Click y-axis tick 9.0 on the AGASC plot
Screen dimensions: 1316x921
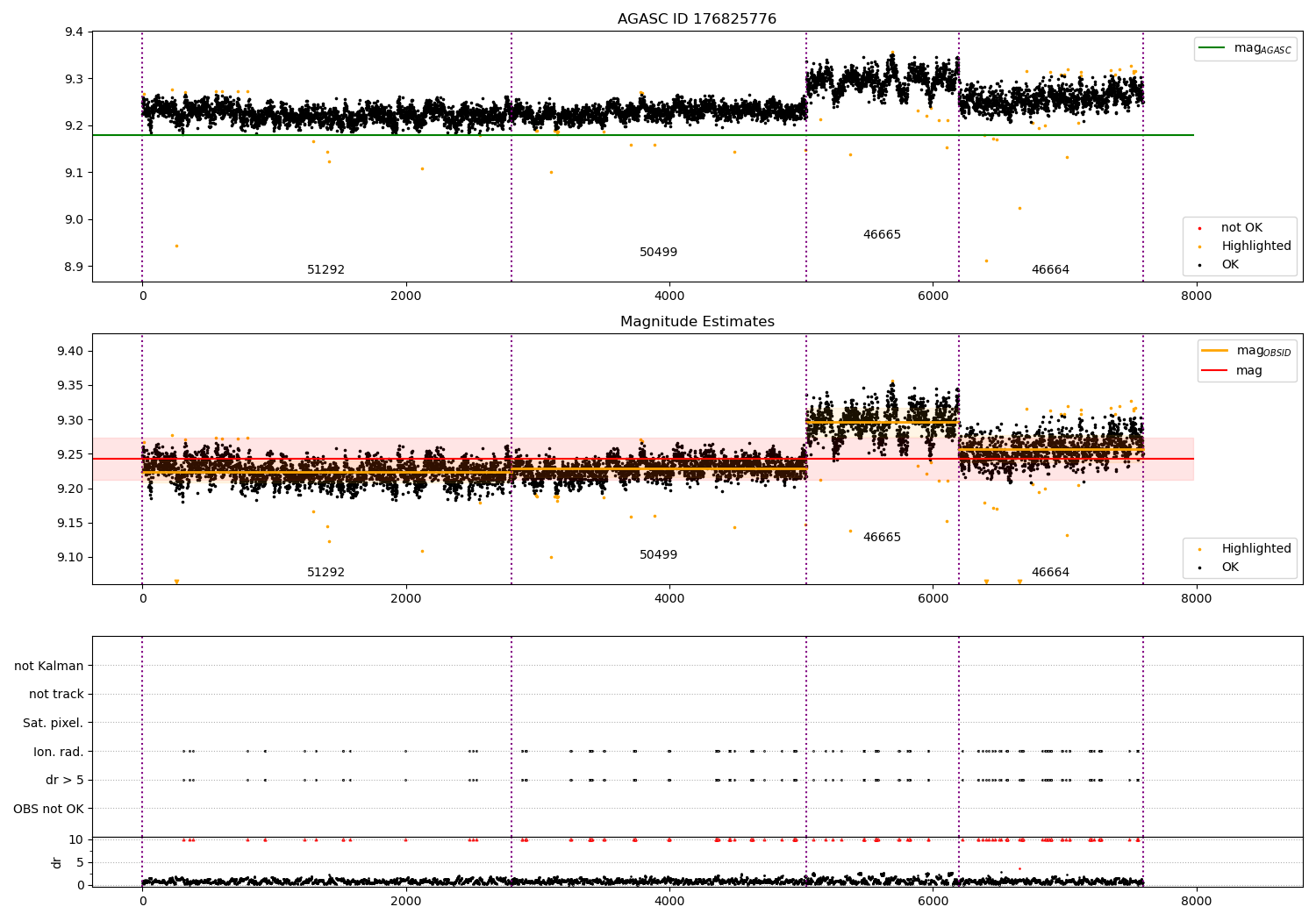pos(75,220)
